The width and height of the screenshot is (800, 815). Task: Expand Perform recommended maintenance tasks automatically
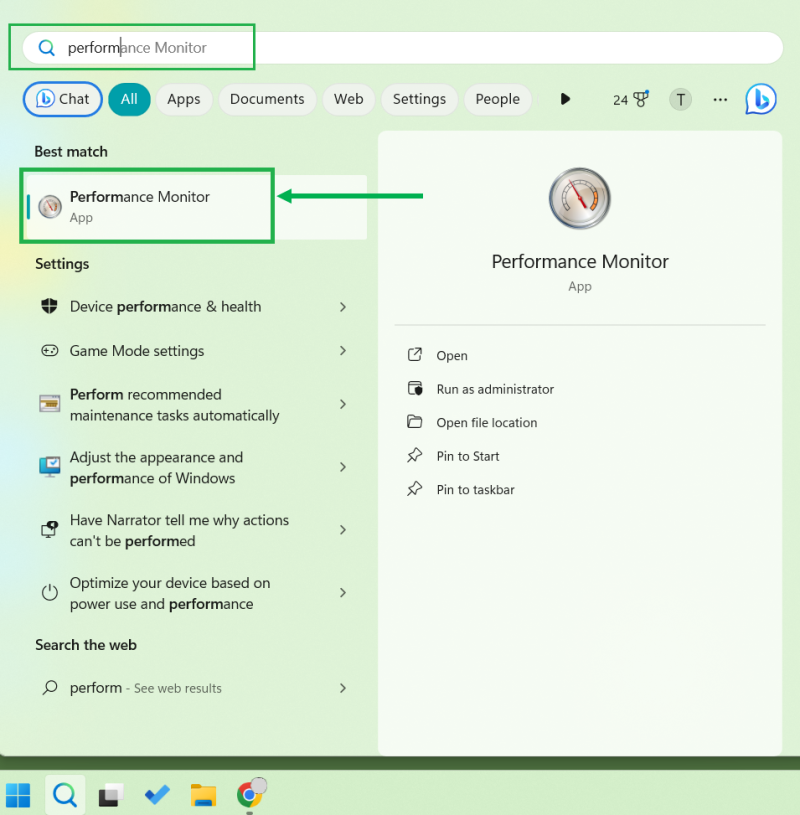click(x=343, y=404)
